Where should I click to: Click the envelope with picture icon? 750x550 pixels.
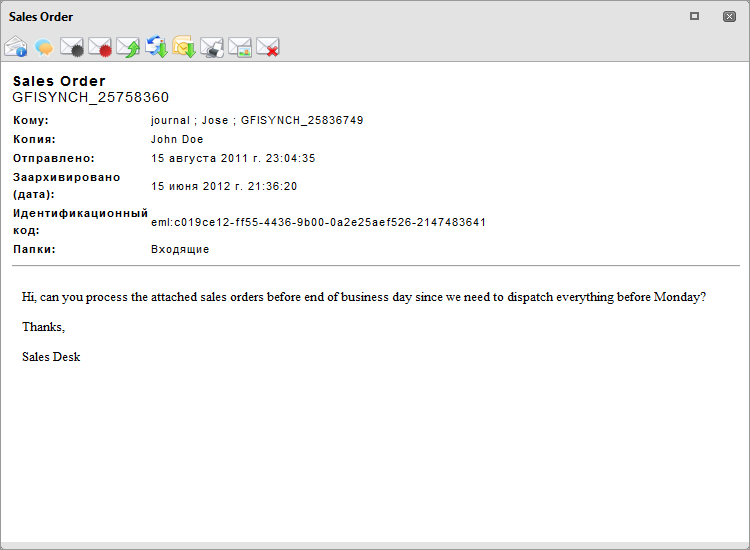(x=240, y=47)
